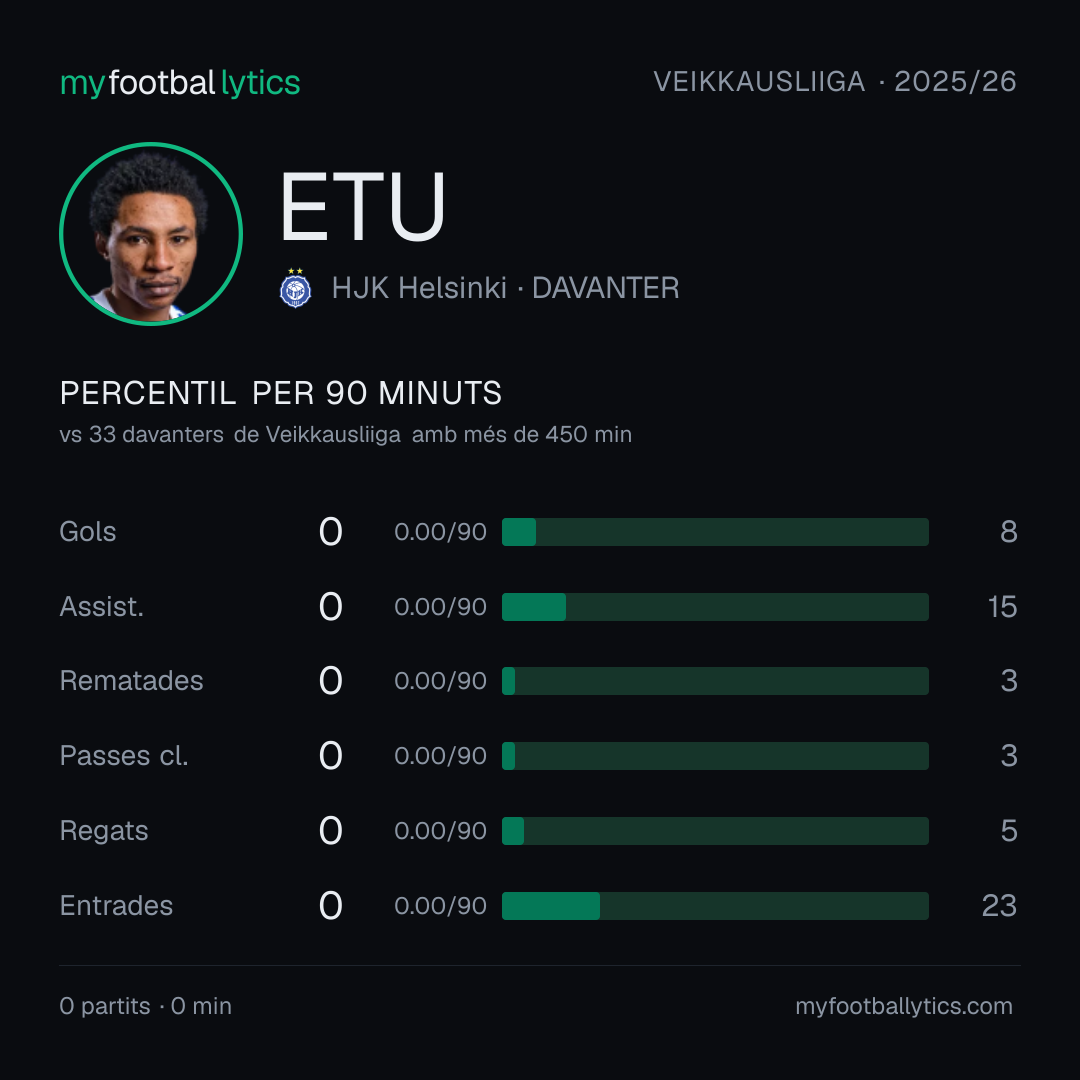Visit the myfootballytics.com footer link
This screenshot has width=1080, height=1080.
(x=904, y=1006)
